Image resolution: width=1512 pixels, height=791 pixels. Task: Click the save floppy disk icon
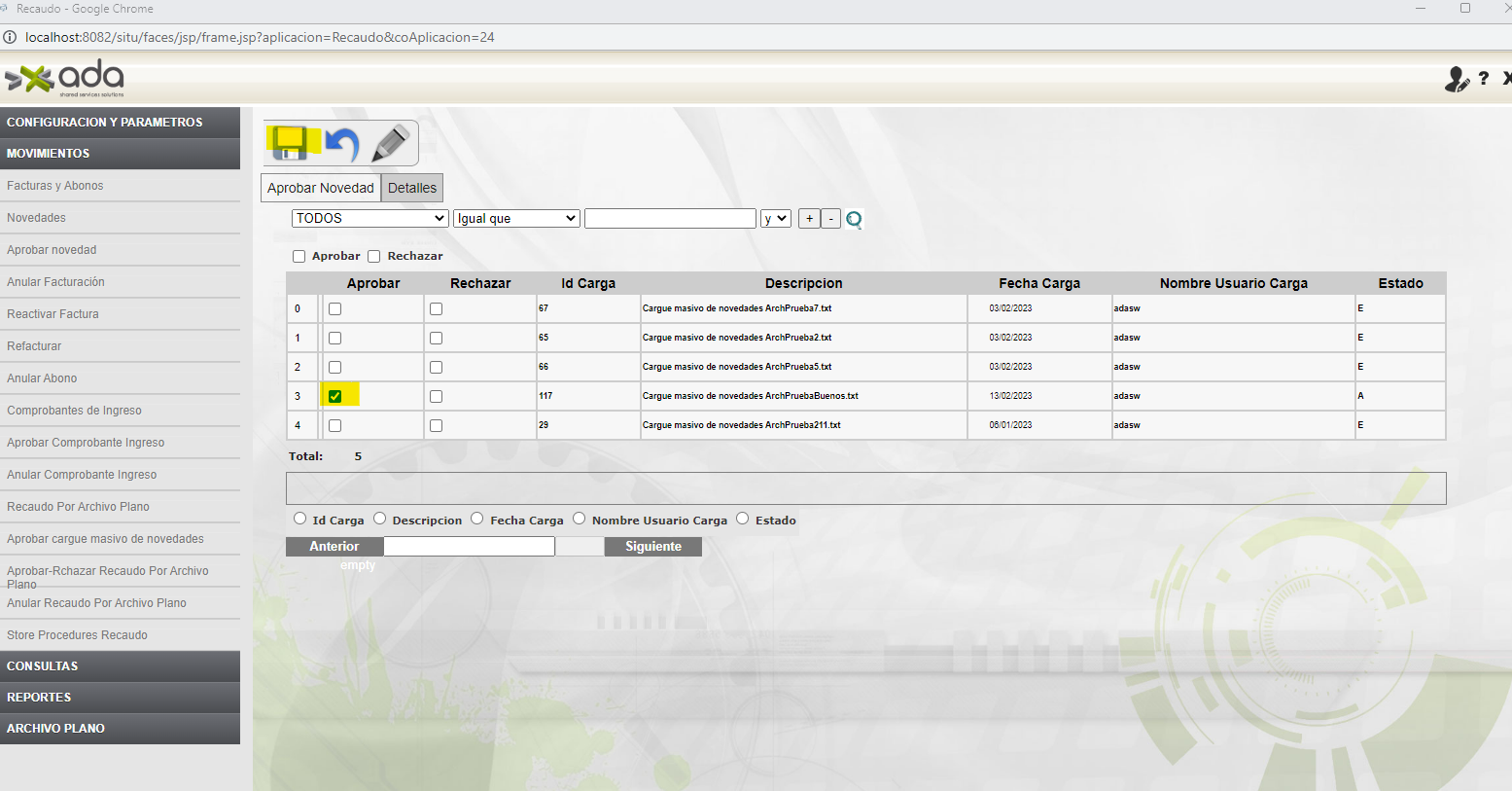click(x=290, y=143)
